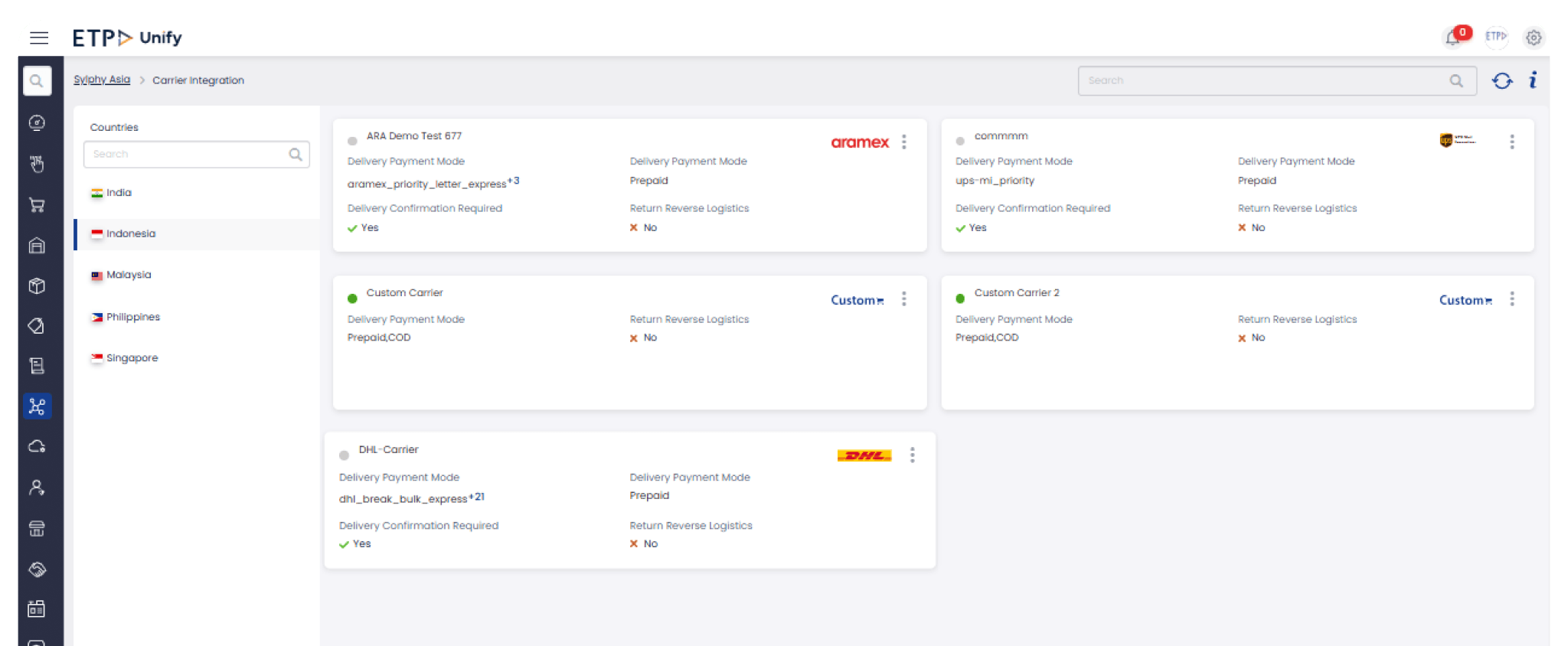Open the user profile sidebar icon
Viewport: 1568px width, 646px height.
(x=37, y=488)
